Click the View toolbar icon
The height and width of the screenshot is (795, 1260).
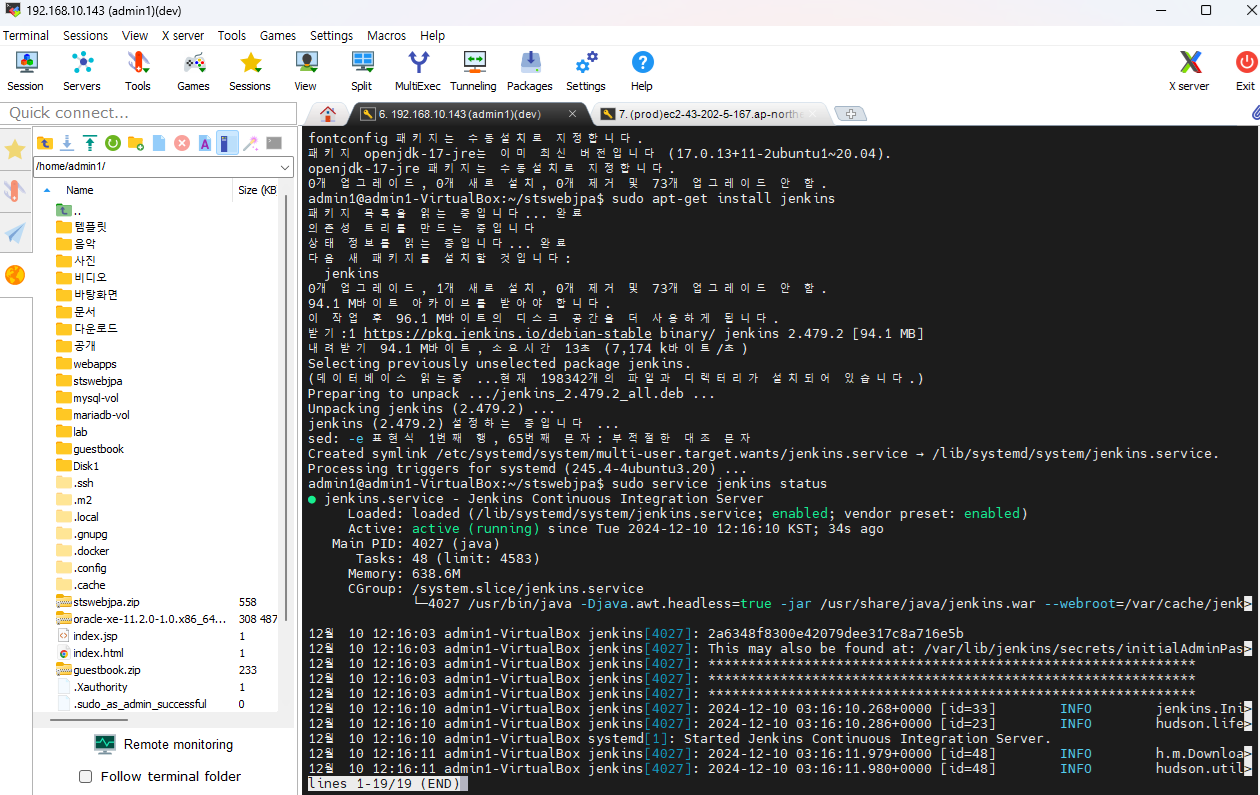point(305,71)
